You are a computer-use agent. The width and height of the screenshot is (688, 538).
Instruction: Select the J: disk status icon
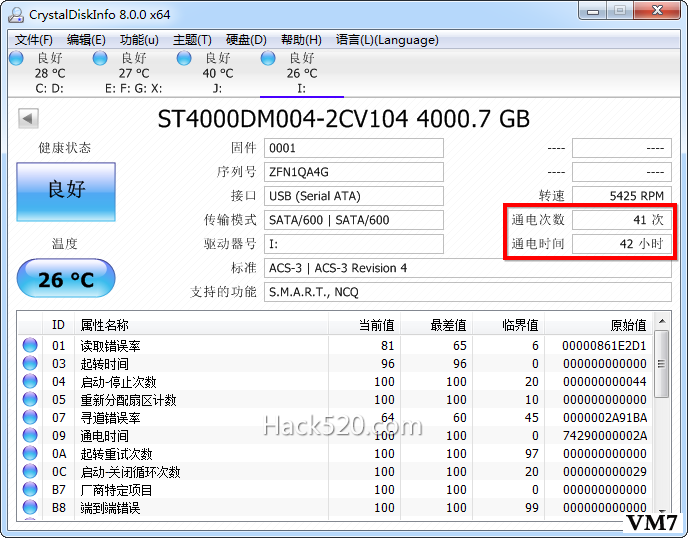pyautogui.click(x=184, y=58)
